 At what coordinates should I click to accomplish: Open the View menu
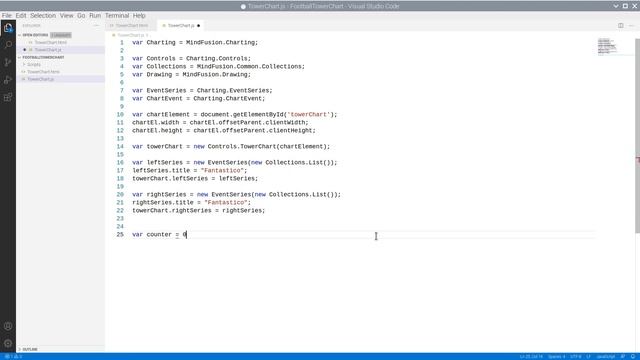(67, 16)
